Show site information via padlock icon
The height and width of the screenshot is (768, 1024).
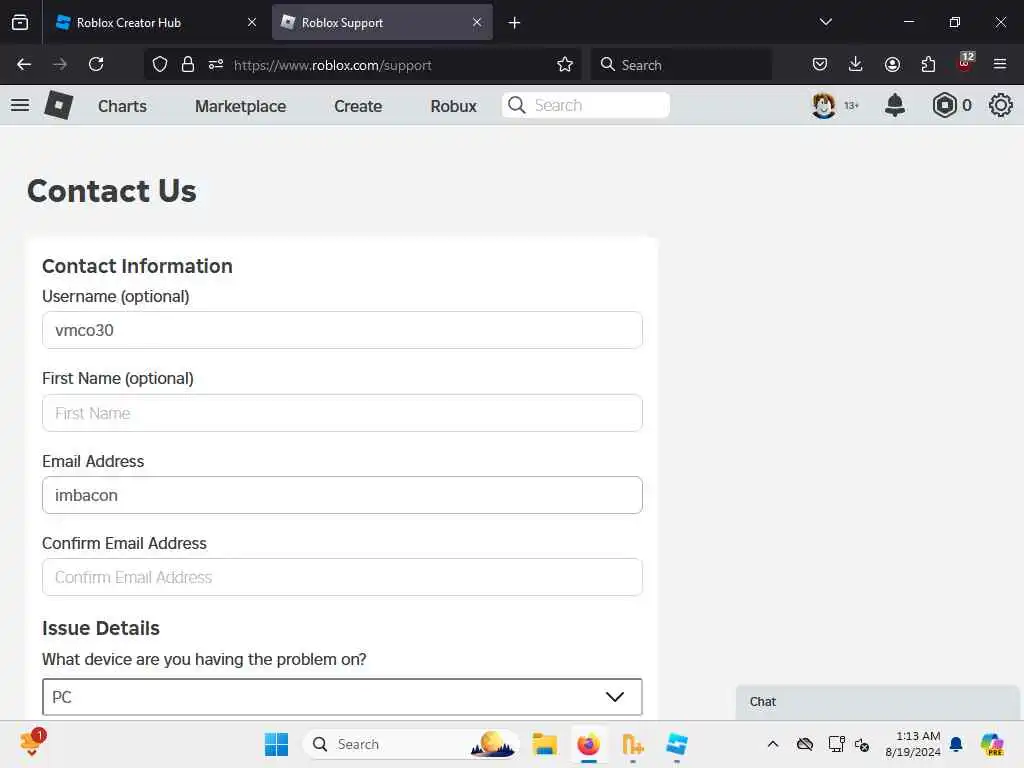coord(188,64)
